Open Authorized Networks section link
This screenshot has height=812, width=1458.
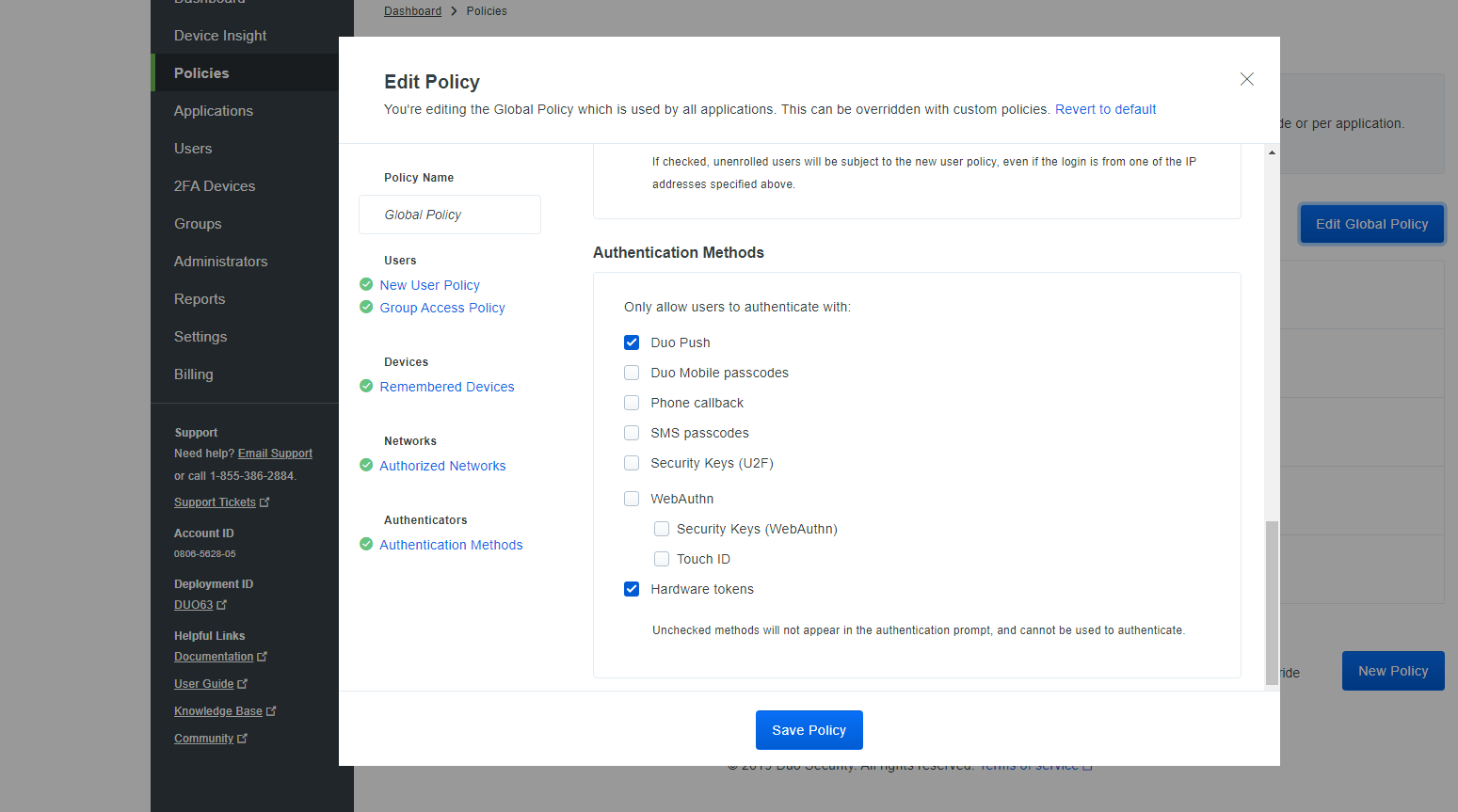coord(442,466)
